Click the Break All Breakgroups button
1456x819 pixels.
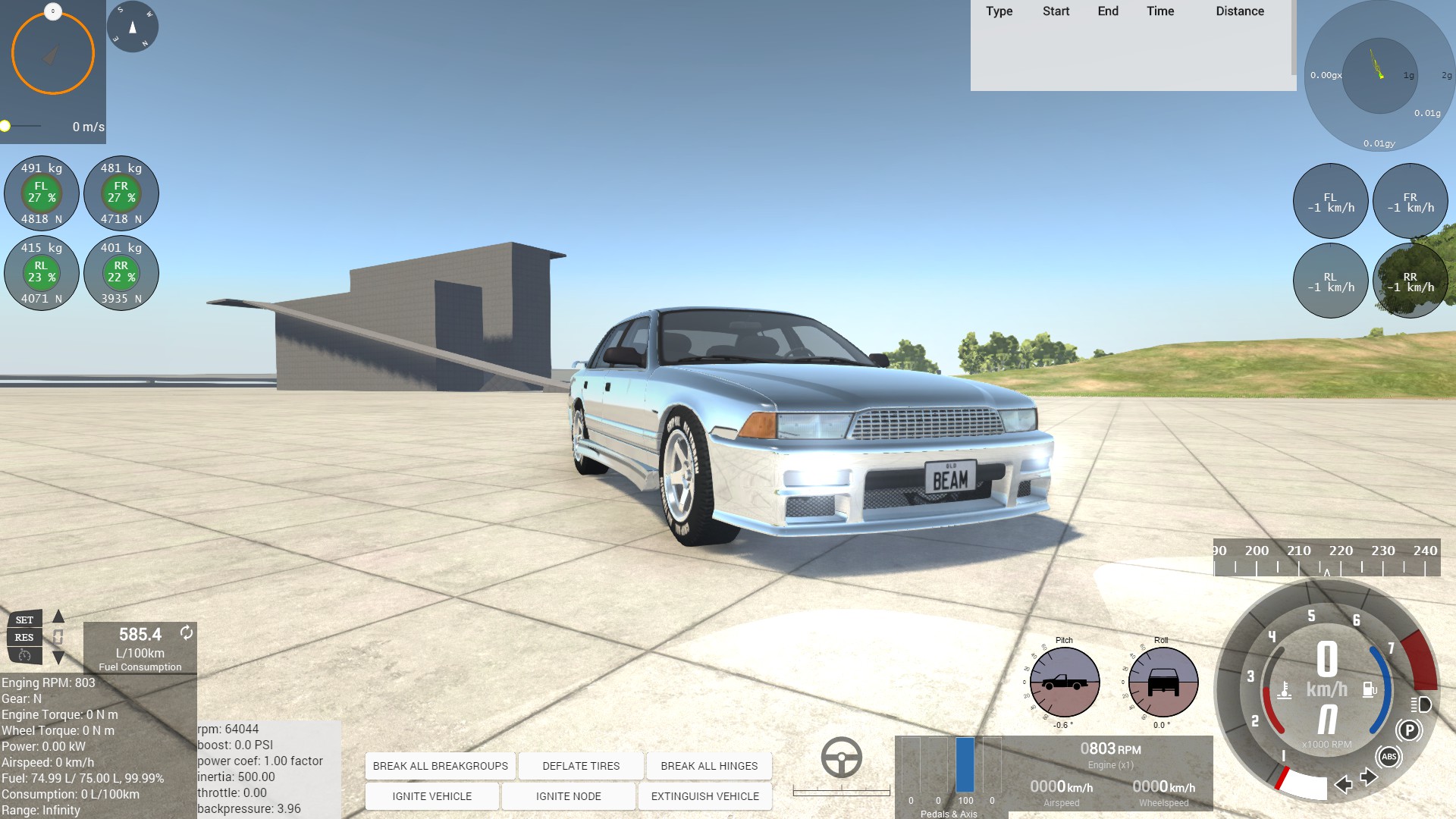coord(440,766)
